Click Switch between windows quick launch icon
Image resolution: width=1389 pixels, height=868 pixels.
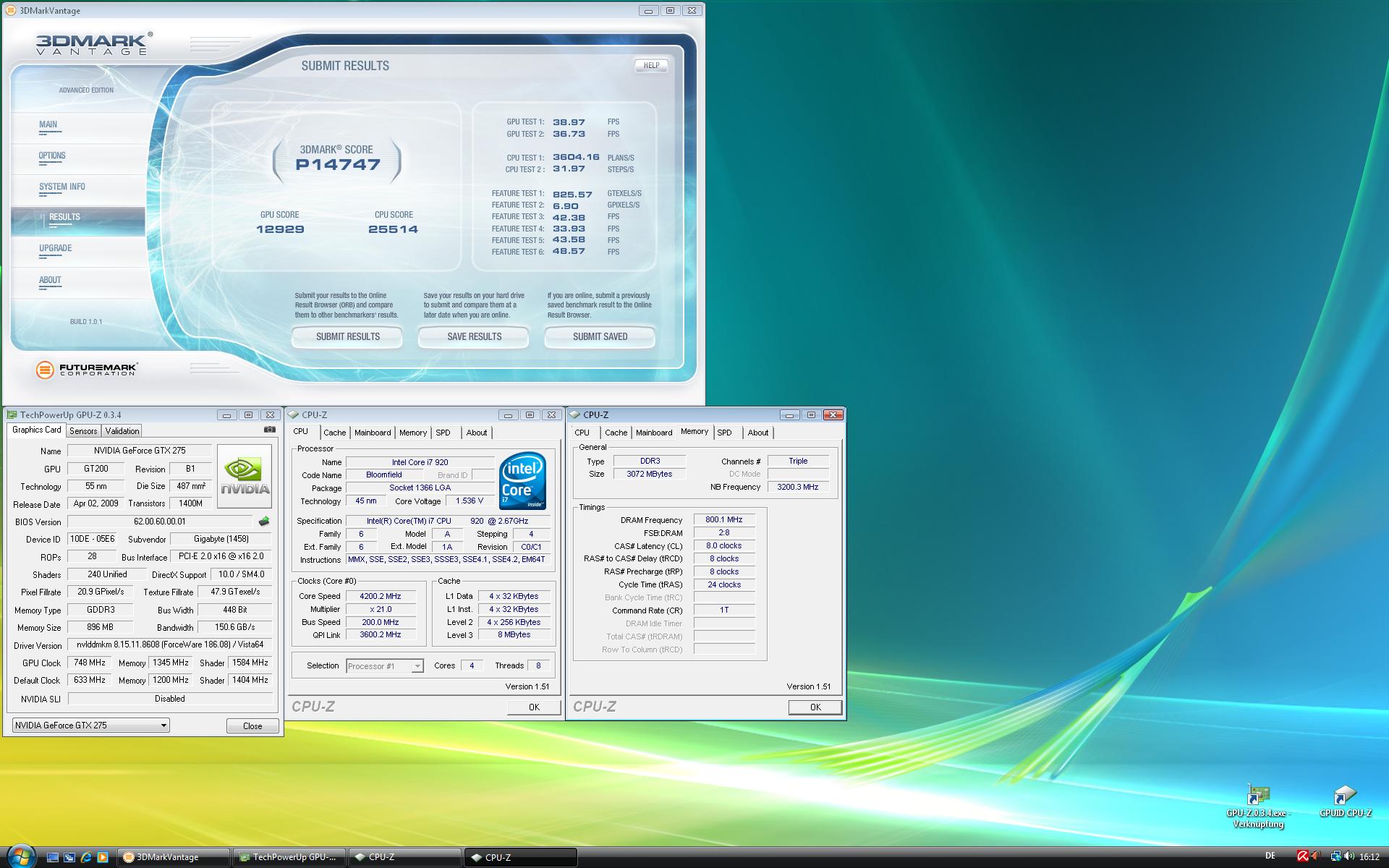(x=69, y=857)
